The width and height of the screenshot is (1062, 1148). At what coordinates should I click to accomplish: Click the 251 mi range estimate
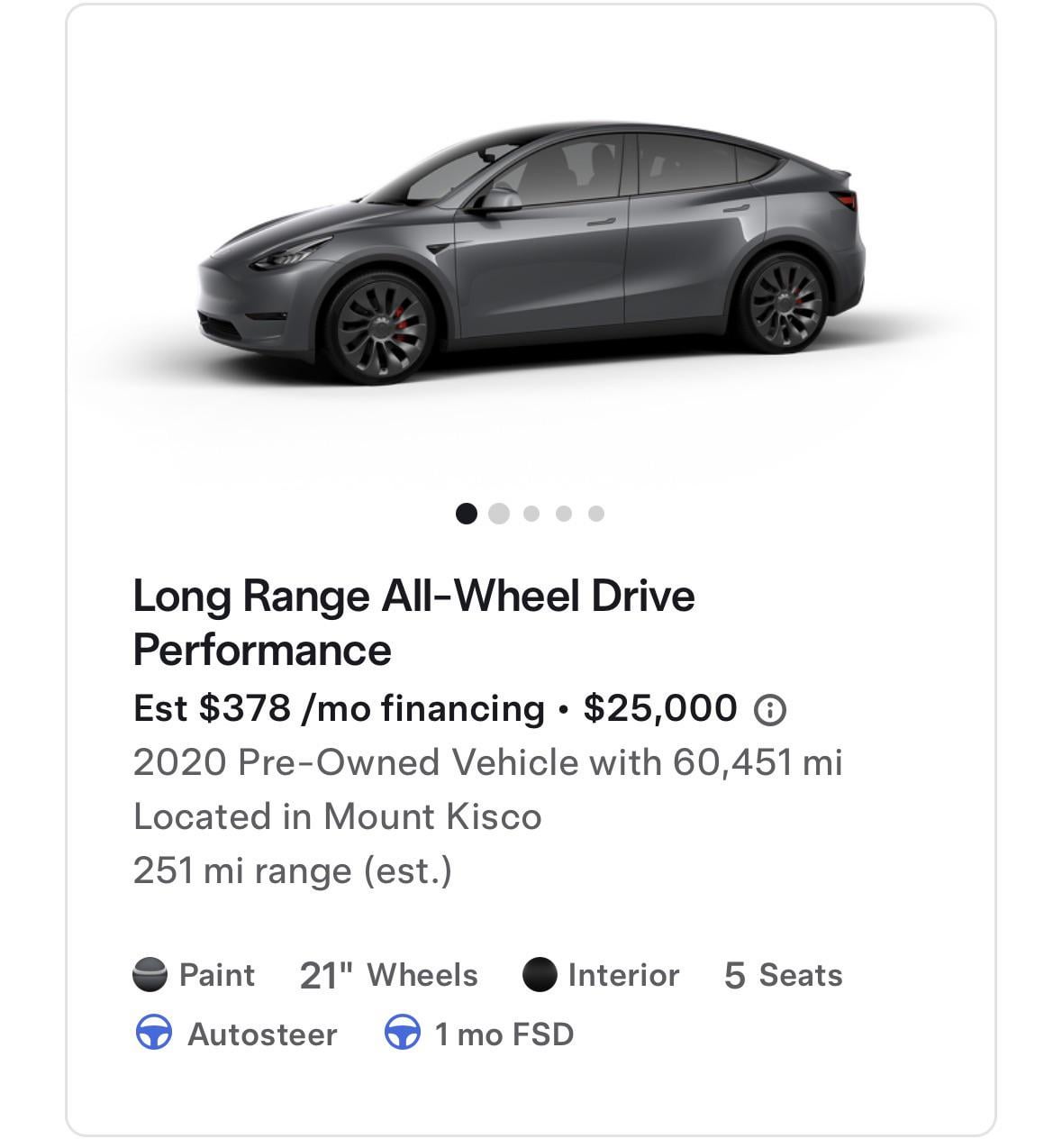(292, 870)
